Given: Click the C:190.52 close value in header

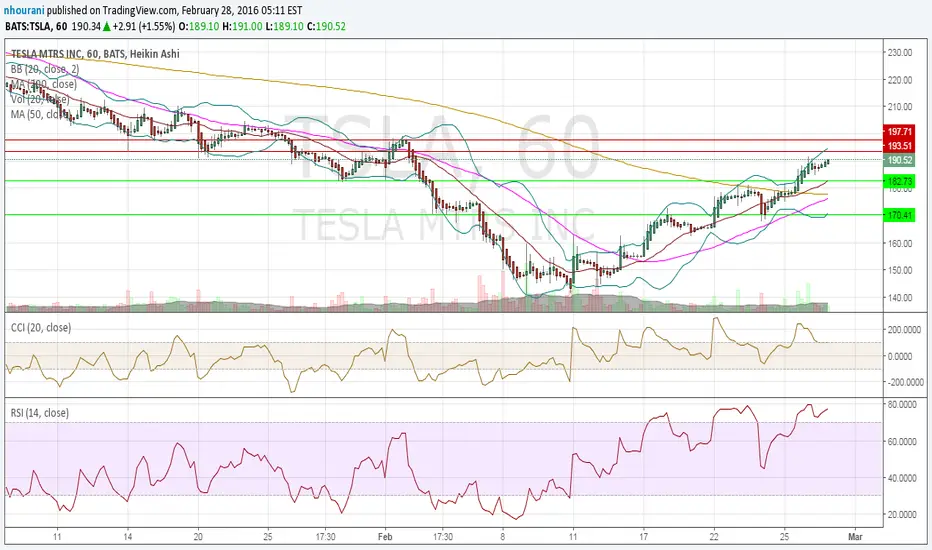Looking at the screenshot, I should coord(326,27).
